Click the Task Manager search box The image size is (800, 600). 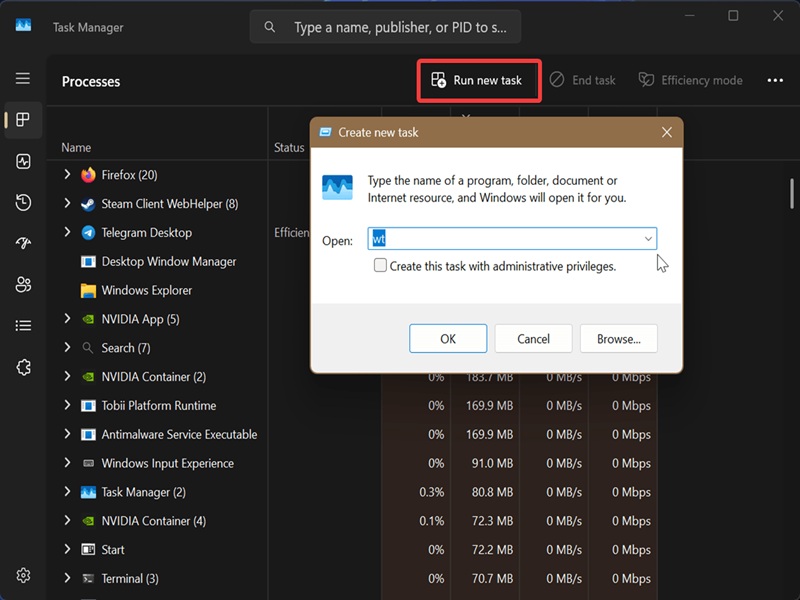(386, 27)
